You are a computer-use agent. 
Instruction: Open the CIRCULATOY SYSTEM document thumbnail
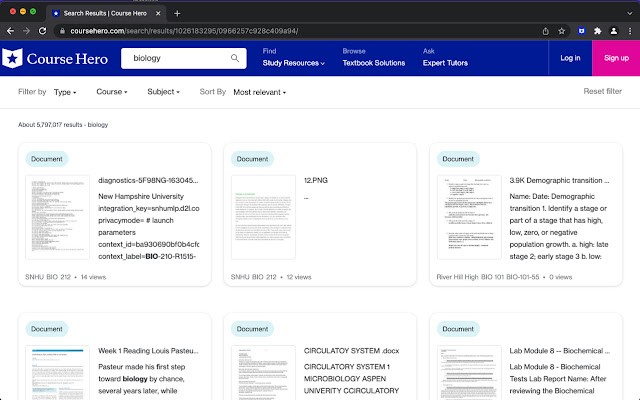(263, 372)
